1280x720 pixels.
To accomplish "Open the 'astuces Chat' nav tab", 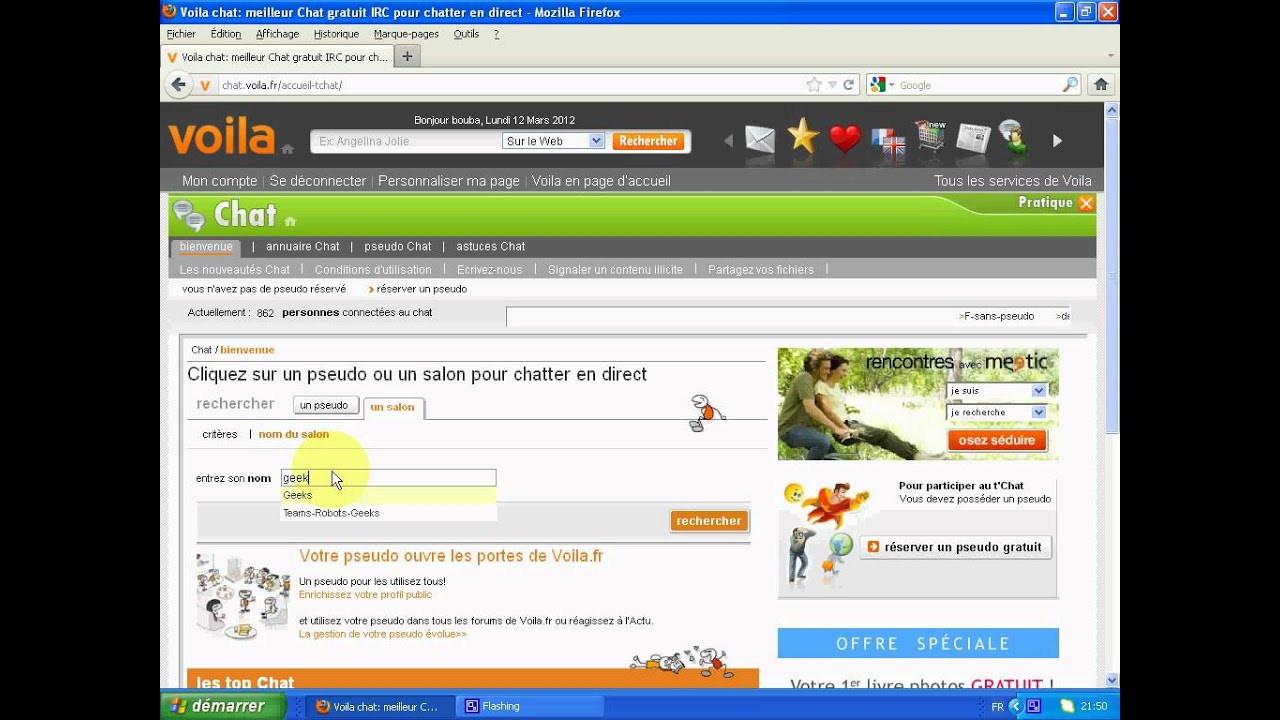I will (x=491, y=247).
